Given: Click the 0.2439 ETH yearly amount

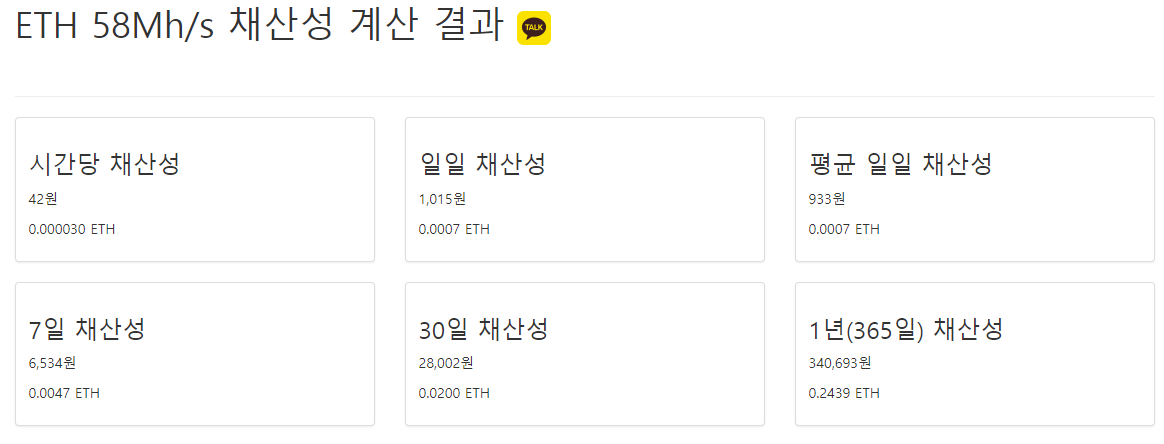Looking at the screenshot, I should pos(844,393).
